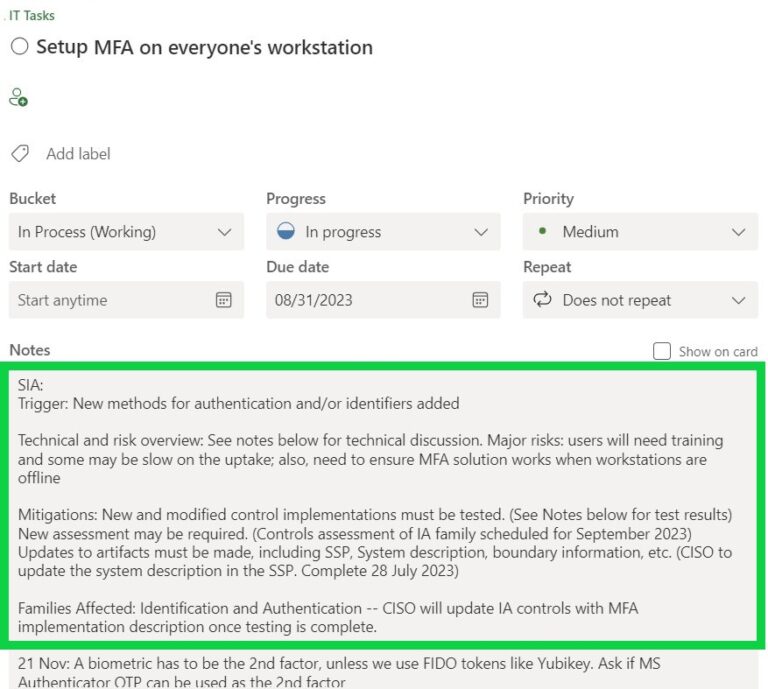Open the Start date calendar picker icon
The image size is (768, 689).
223,300
